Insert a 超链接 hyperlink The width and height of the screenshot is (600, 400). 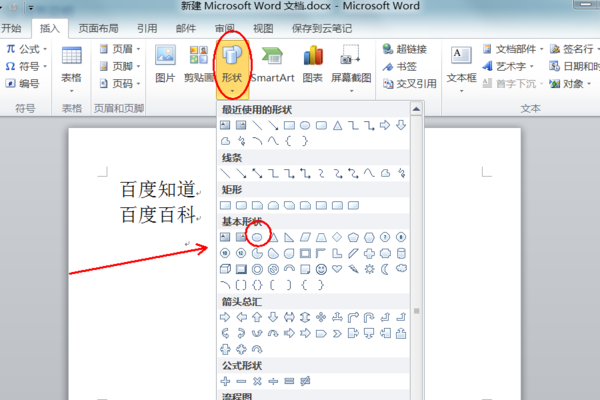click(405, 49)
